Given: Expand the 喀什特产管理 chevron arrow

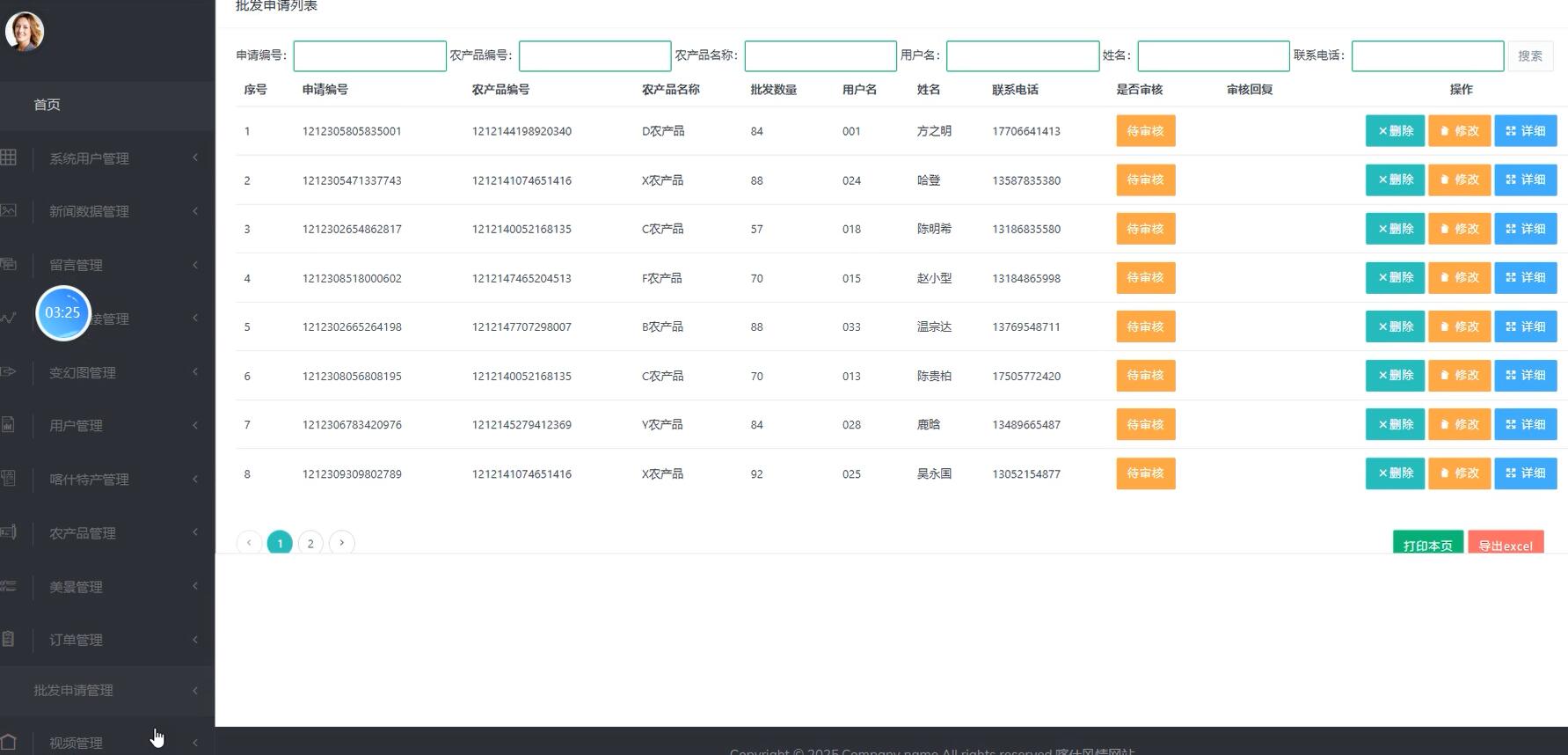Looking at the screenshot, I should point(195,479).
